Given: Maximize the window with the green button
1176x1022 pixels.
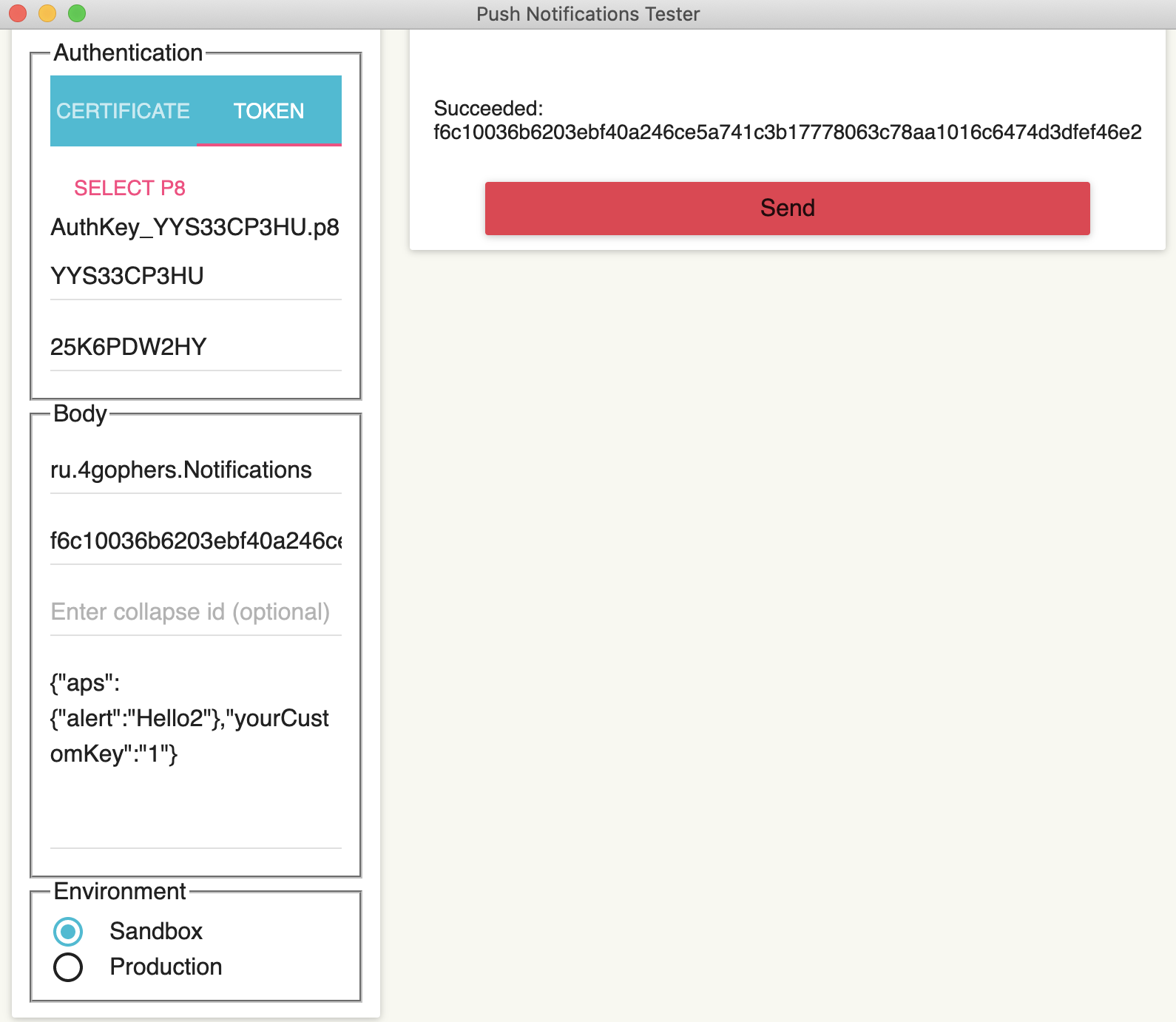Looking at the screenshot, I should tap(77, 13).
